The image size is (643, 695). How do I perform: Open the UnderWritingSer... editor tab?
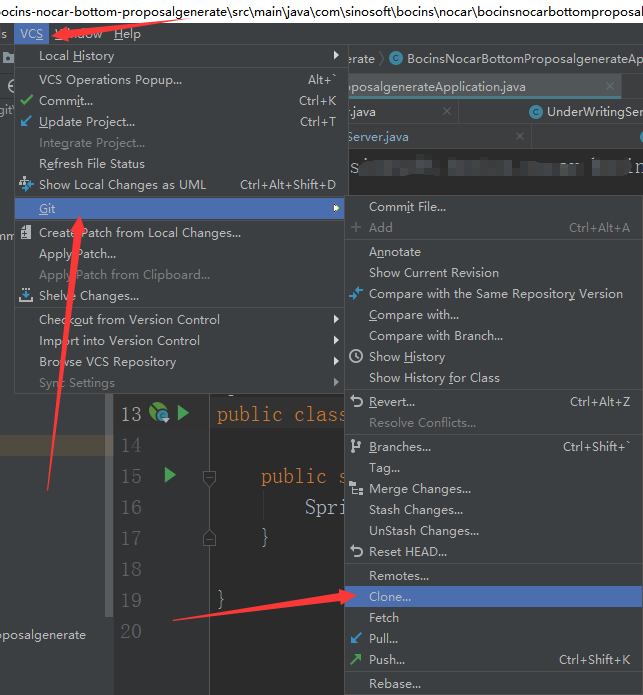coord(594,112)
